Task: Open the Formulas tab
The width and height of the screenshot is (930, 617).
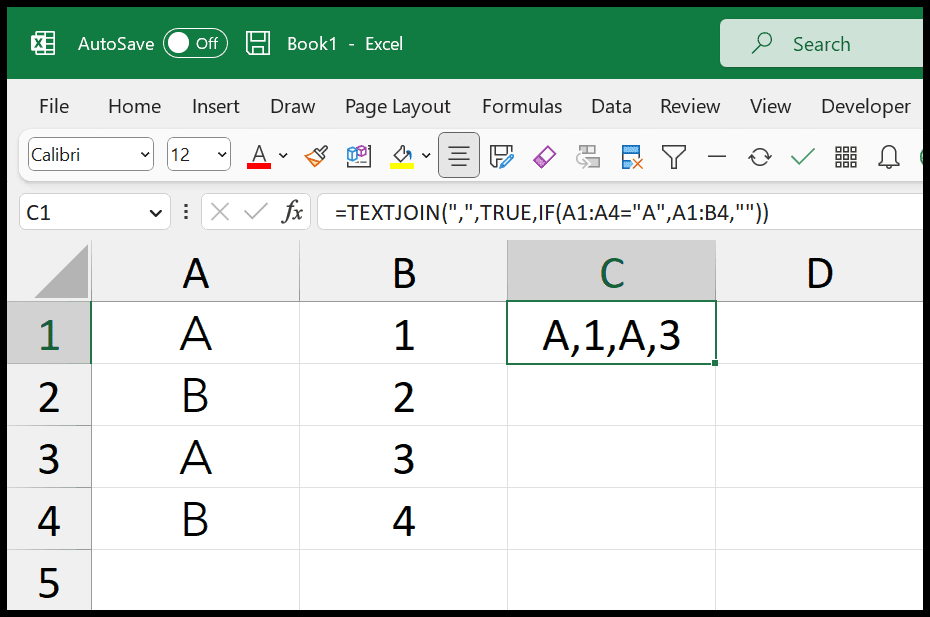Action: [522, 106]
